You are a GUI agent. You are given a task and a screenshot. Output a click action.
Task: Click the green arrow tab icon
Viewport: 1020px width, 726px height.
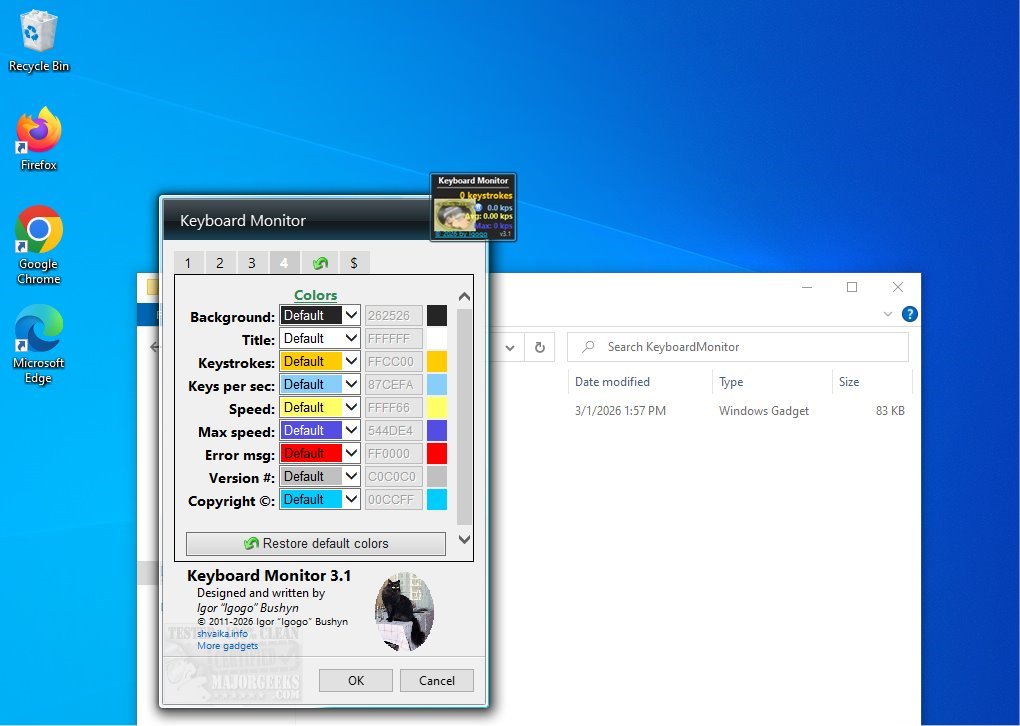tap(321, 263)
